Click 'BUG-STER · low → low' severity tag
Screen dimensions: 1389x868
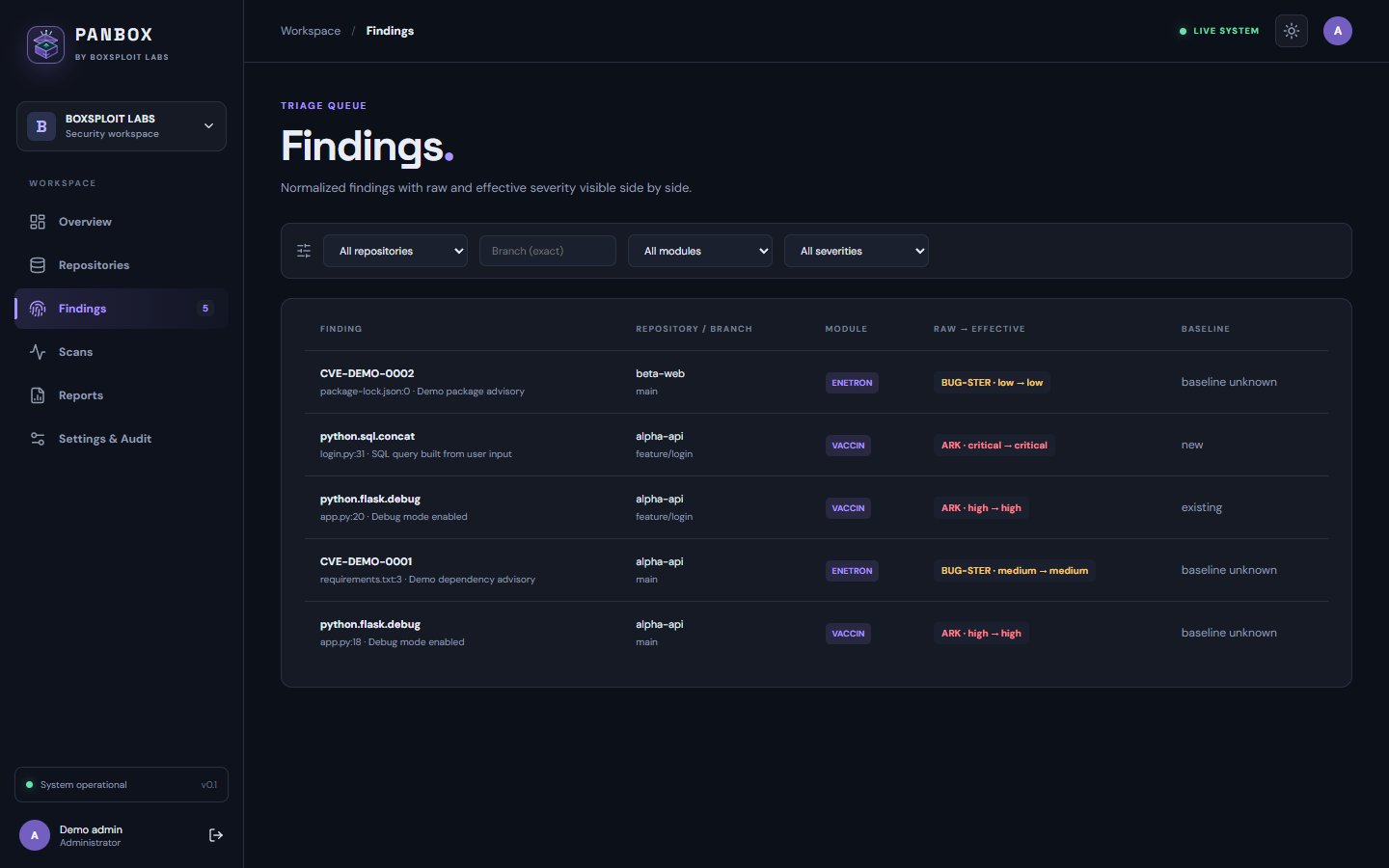click(992, 383)
